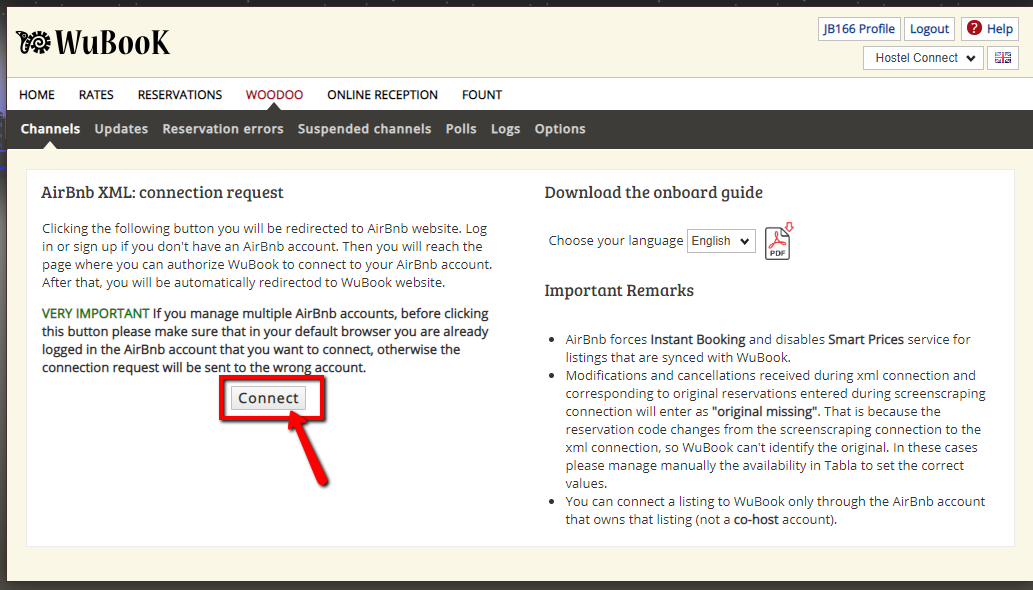Select the WOODOO menu
1033x590 pixels.
coord(274,95)
